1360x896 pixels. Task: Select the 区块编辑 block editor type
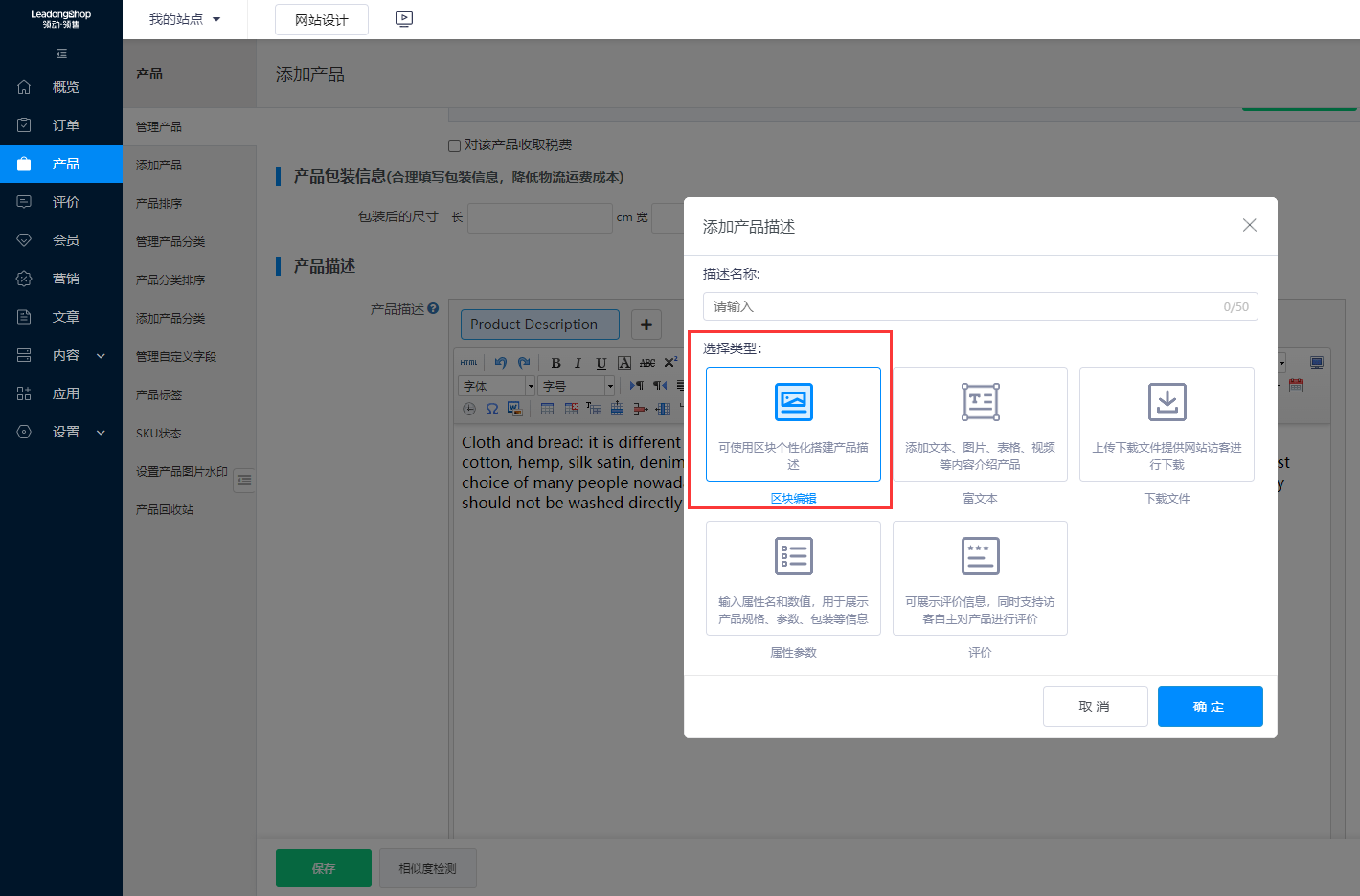pos(793,424)
